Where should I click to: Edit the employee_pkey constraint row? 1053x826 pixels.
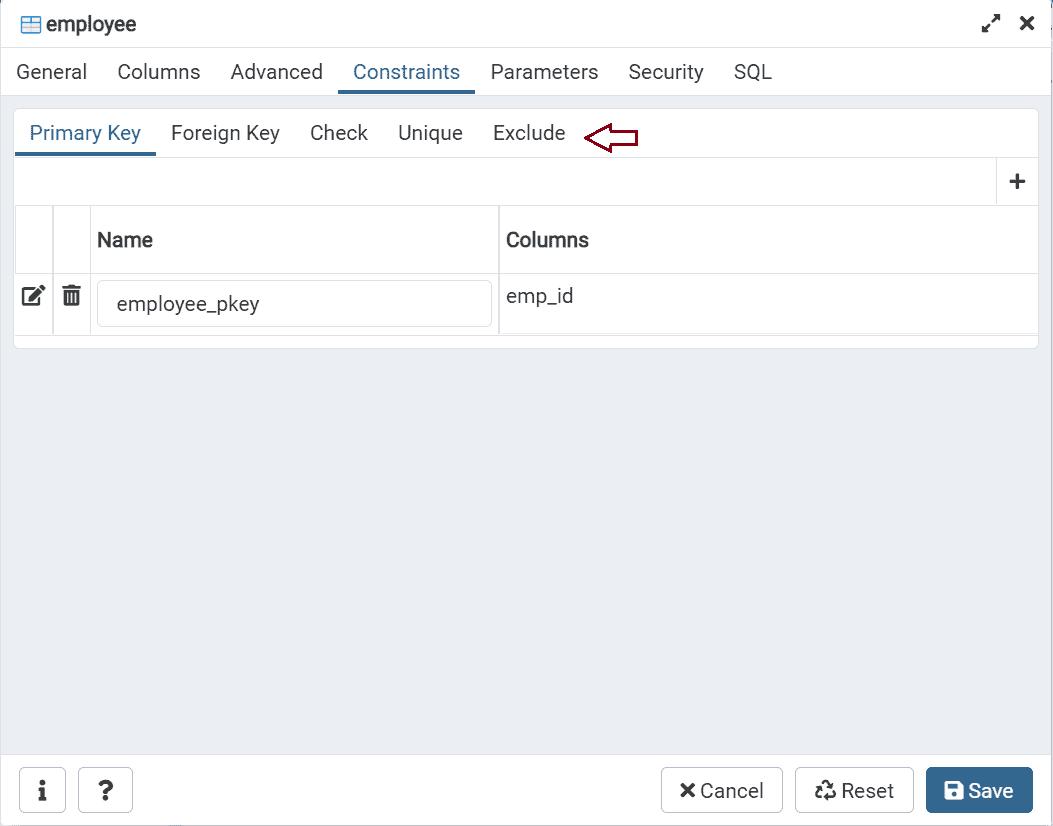(x=33, y=296)
